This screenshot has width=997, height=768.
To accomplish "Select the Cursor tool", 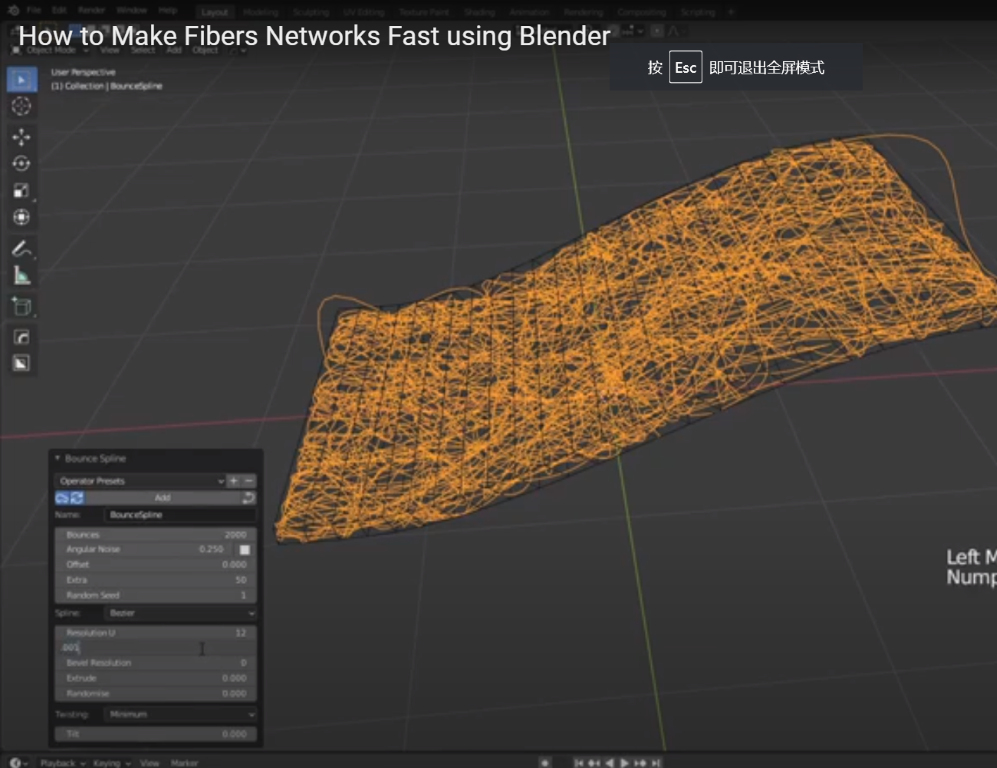I will coord(22,106).
